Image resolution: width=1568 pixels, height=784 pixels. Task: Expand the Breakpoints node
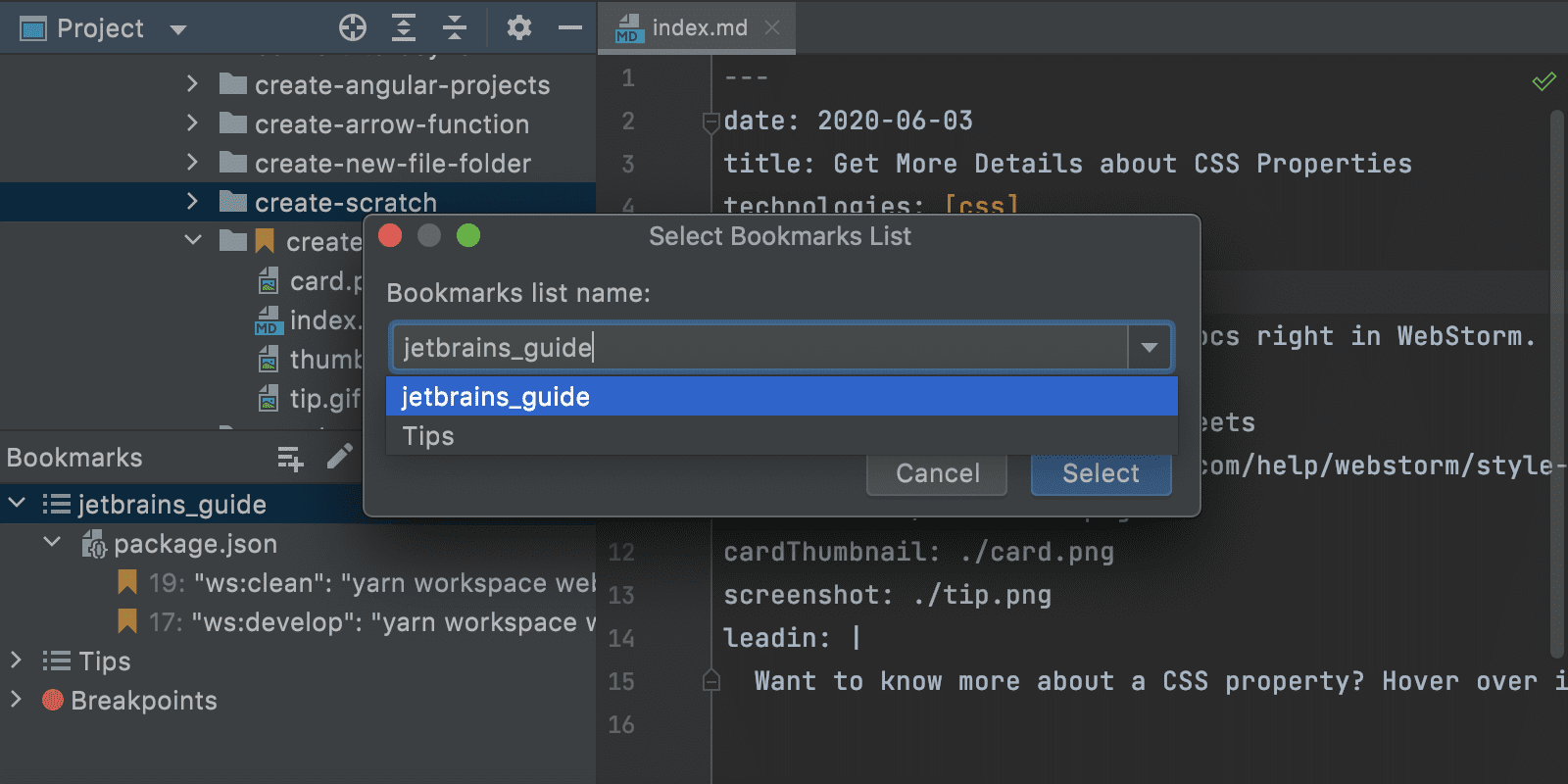tap(16, 700)
